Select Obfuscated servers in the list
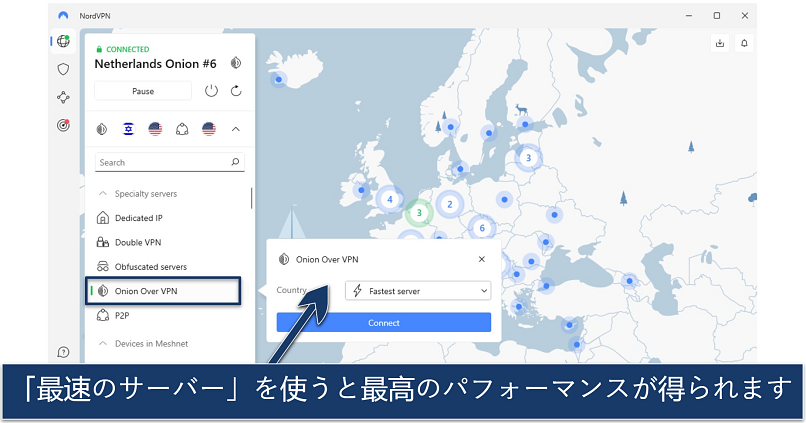The image size is (806, 423). click(x=150, y=267)
